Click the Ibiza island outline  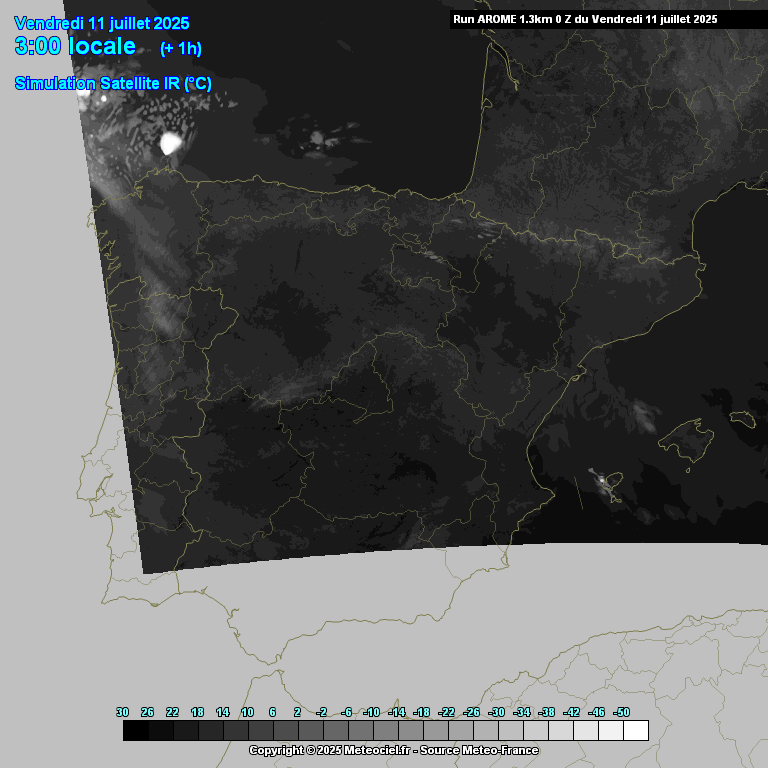612,482
